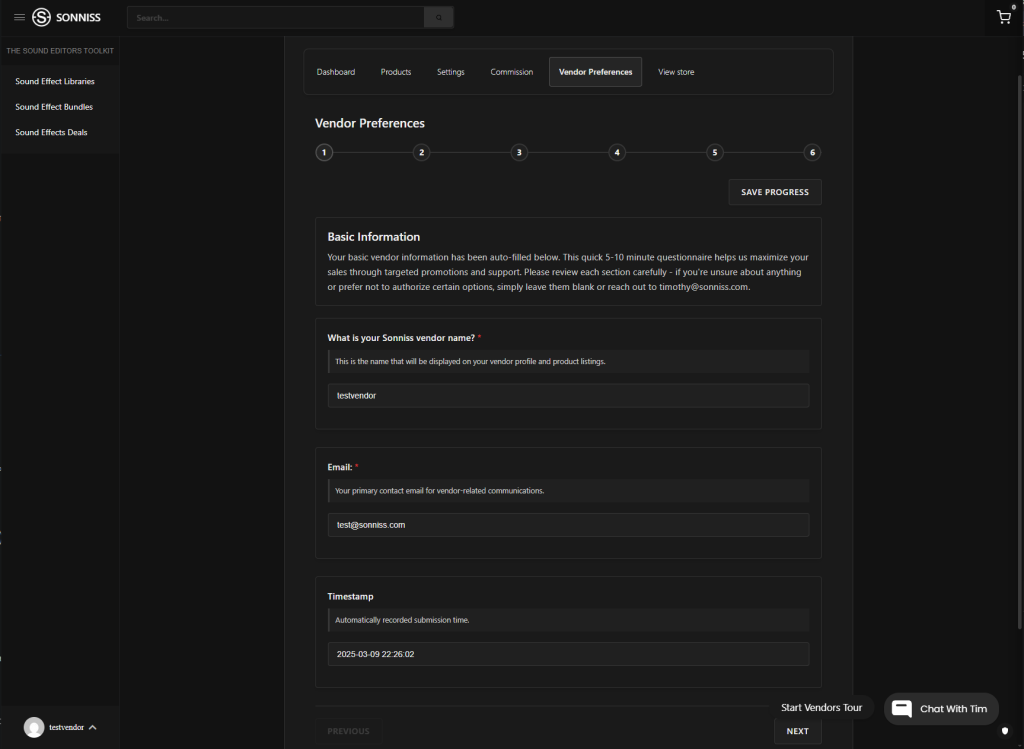Screen dimensions: 1024x749
Task: Open the hamburger menu icon
Action: (x=20, y=18)
